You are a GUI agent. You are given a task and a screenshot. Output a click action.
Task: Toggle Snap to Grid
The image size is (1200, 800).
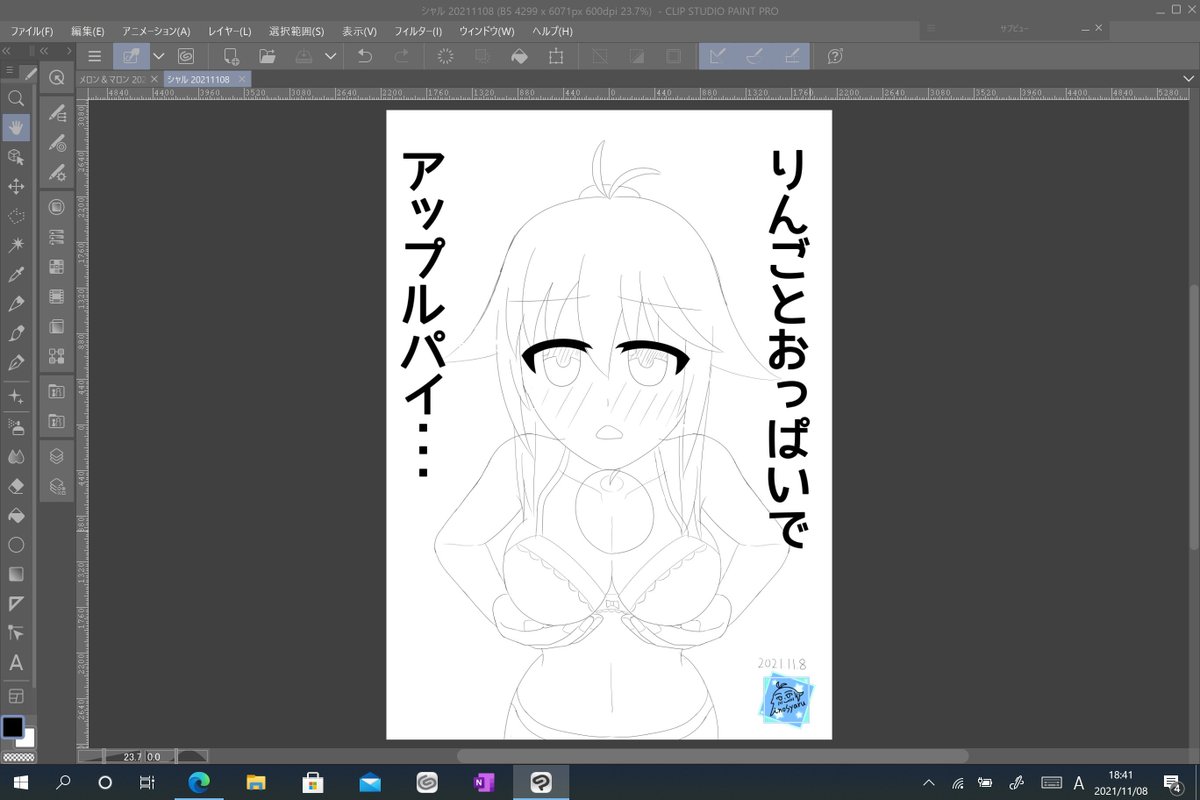(792, 57)
